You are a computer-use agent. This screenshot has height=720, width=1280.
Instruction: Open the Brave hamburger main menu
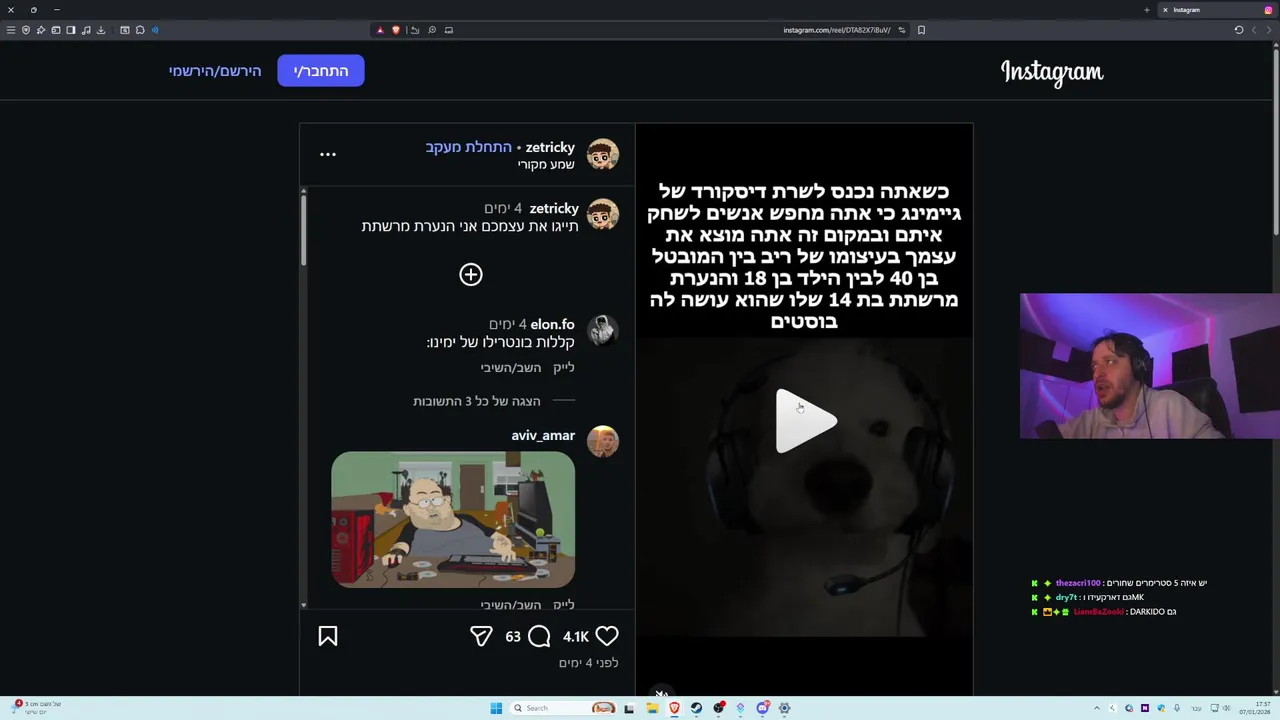click(11, 30)
